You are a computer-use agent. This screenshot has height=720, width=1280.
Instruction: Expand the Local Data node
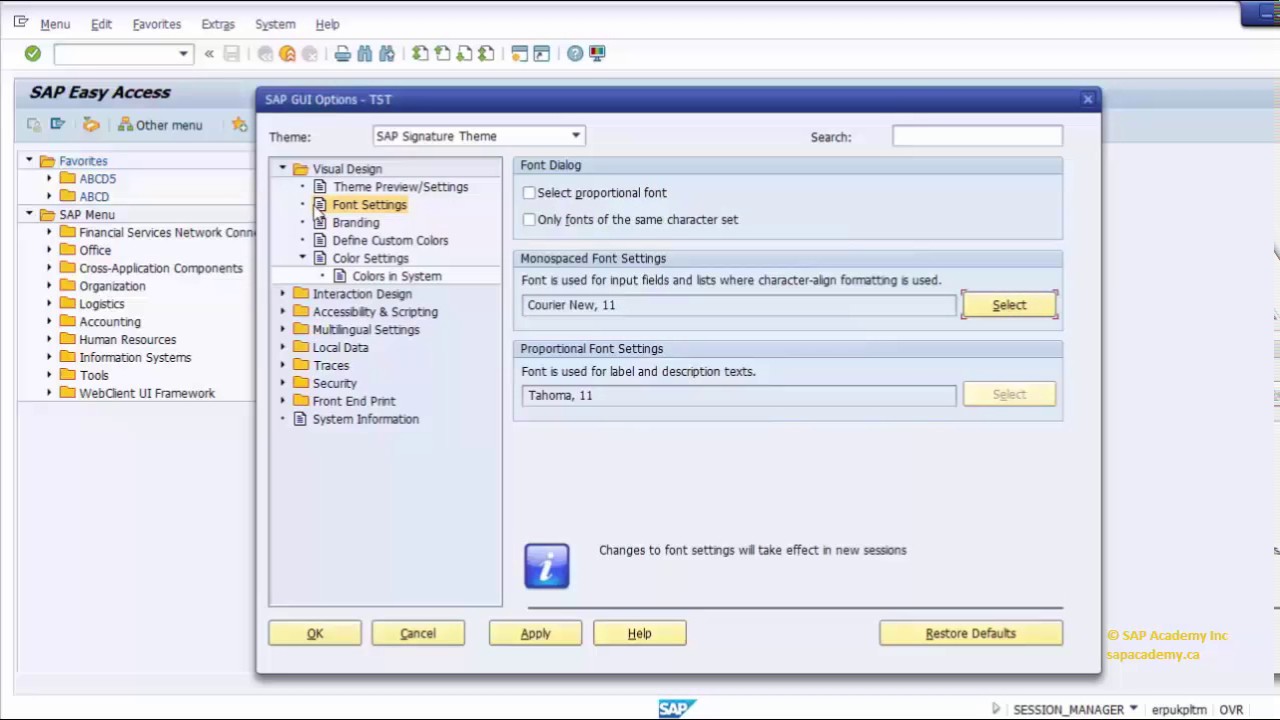click(283, 348)
